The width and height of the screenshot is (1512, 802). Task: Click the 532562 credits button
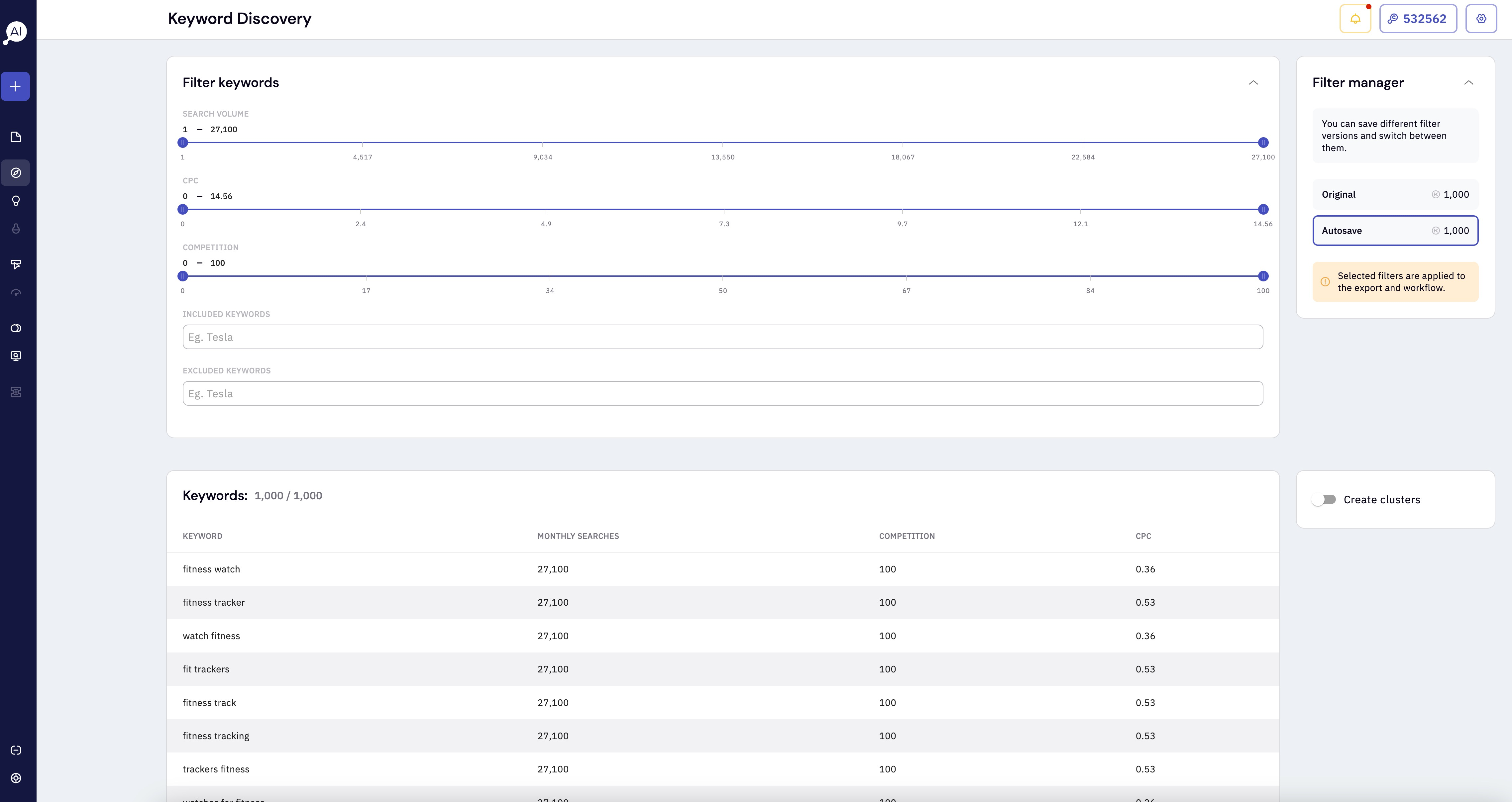pos(1418,18)
